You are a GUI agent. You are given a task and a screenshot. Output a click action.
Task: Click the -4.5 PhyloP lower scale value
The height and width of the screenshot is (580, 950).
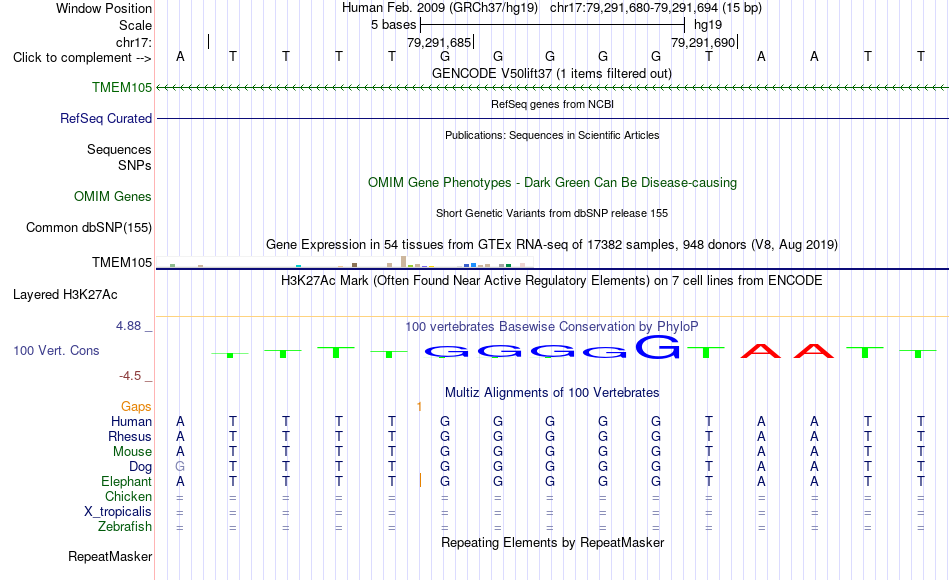[130, 376]
